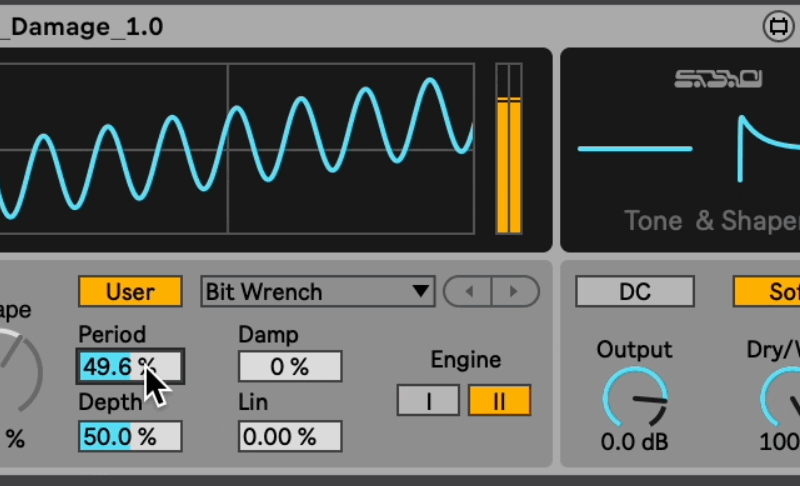Click the device save preset icon in title bar
Image resolution: width=800 pixels, height=486 pixels.
(x=777, y=26)
